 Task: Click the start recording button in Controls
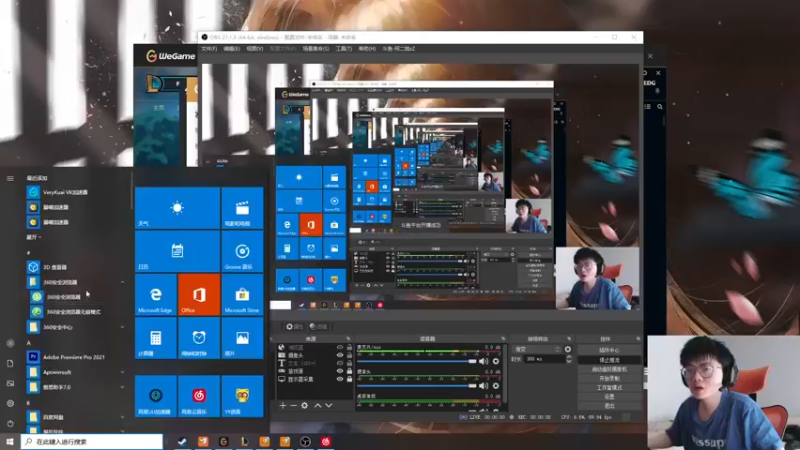[x=609, y=378]
